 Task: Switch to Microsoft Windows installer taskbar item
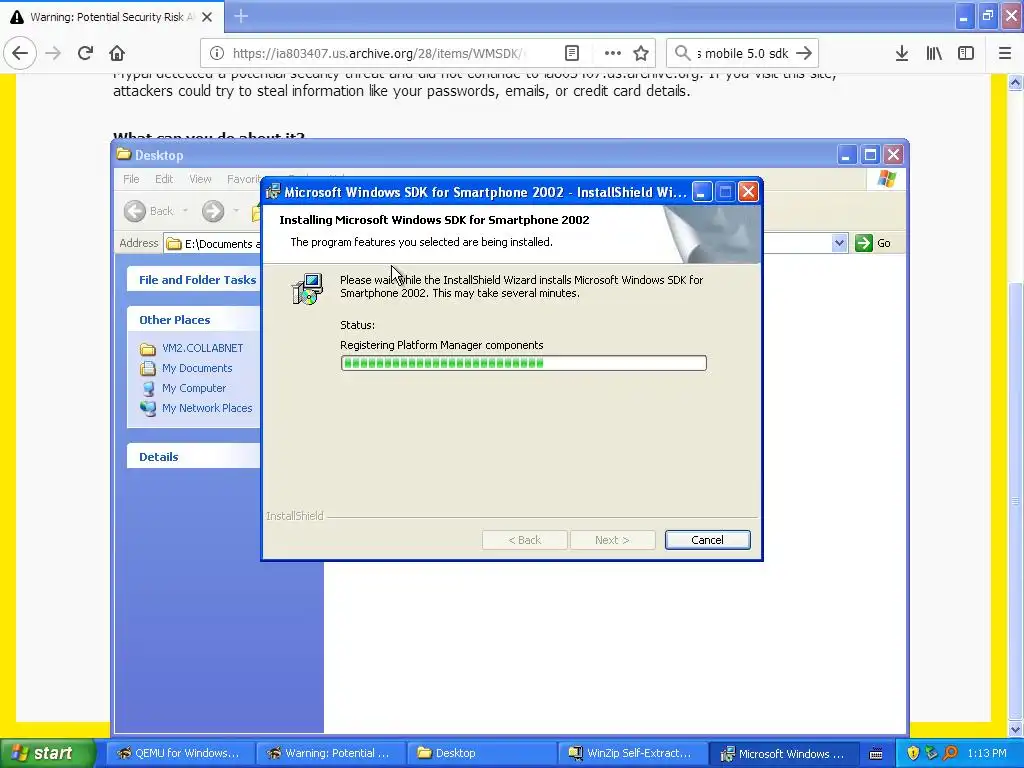click(x=784, y=753)
